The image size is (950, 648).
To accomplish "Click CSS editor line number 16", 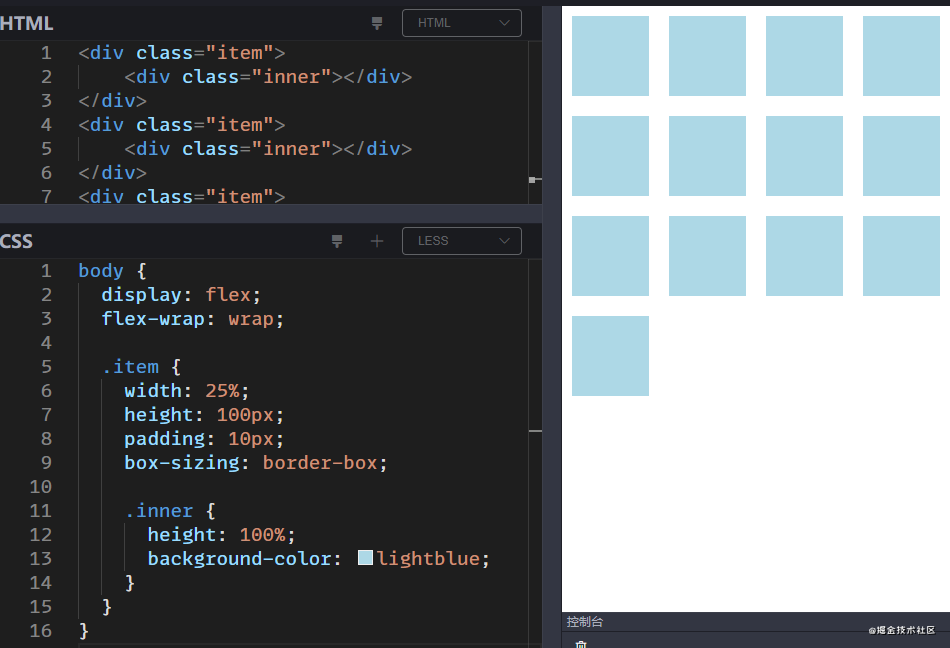I will click(41, 630).
